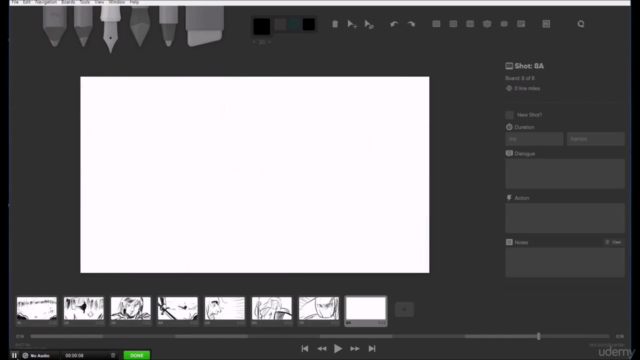This screenshot has height=360, width=640.
Task: Click into the Dialogue text box
Action: 565,174
